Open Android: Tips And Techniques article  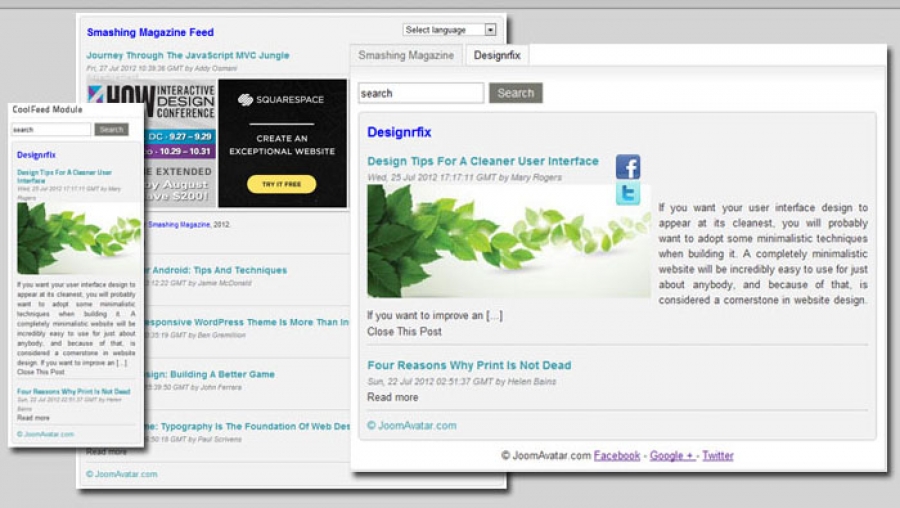coord(216,270)
